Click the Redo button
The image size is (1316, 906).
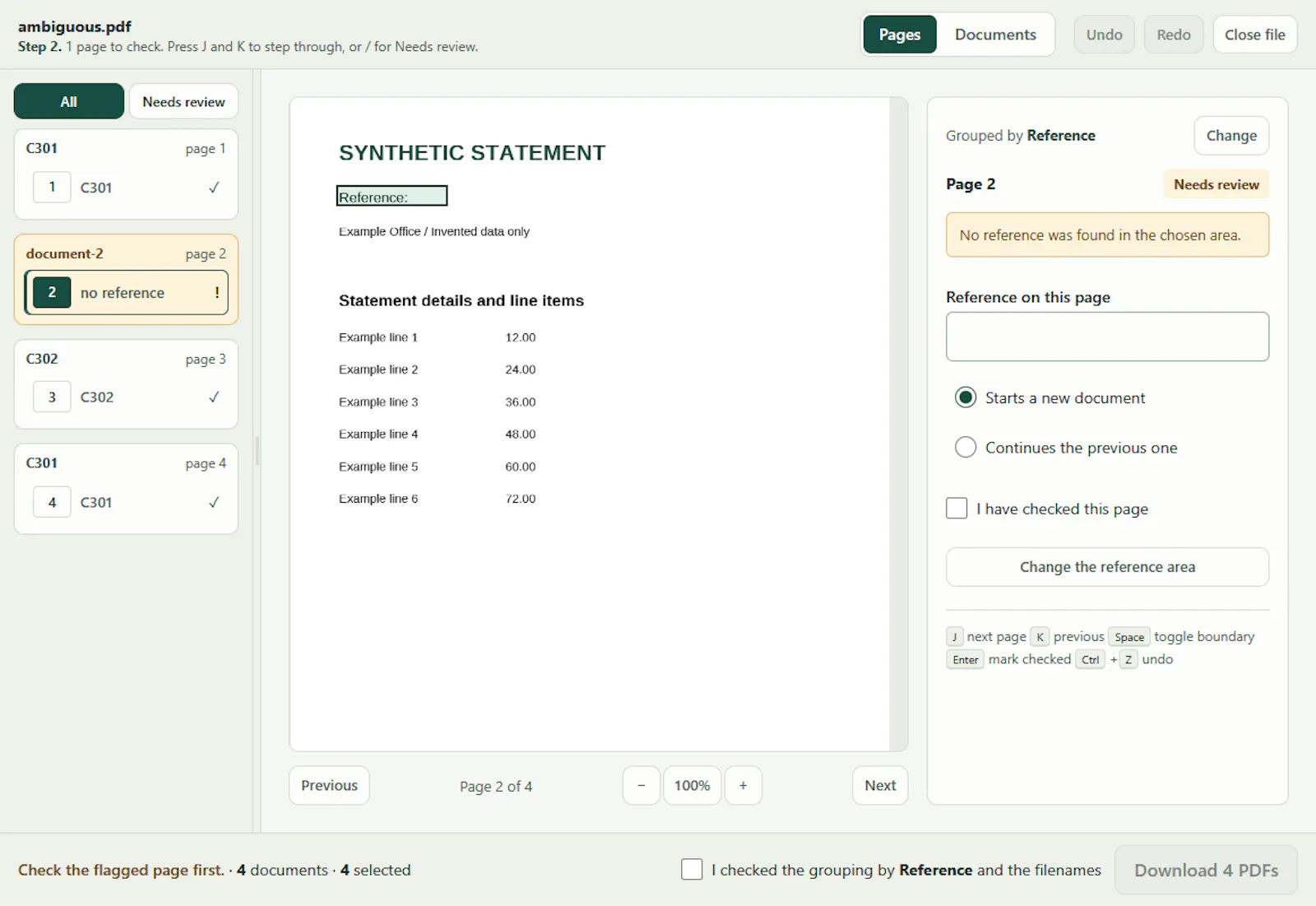[1173, 35]
